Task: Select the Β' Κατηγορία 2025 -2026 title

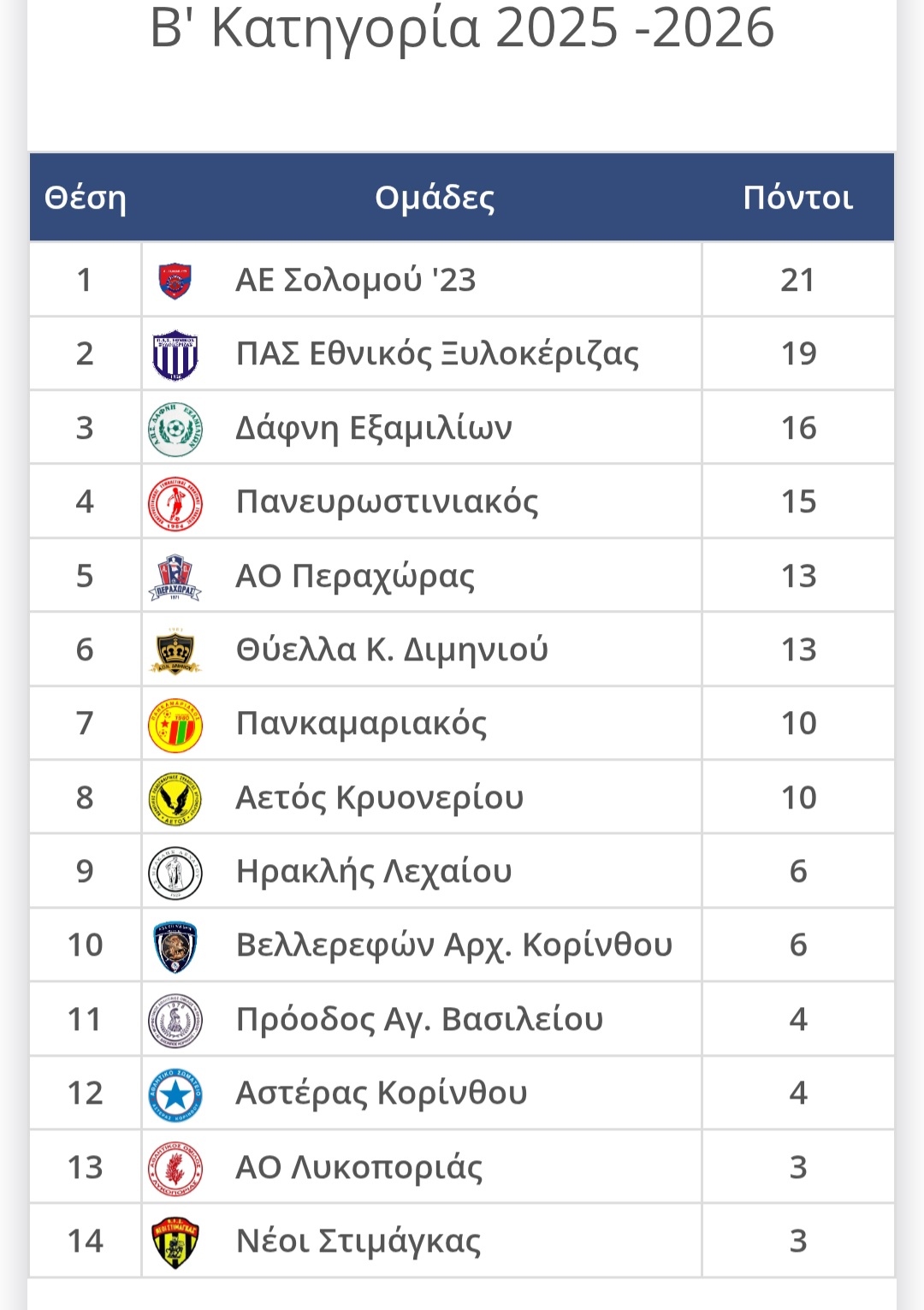Action: point(462,28)
